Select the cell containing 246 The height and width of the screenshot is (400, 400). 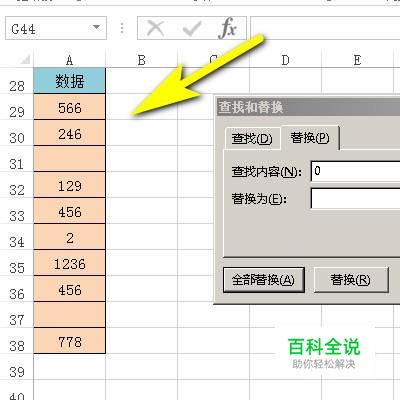pyautogui.click(x=69, y=133)
